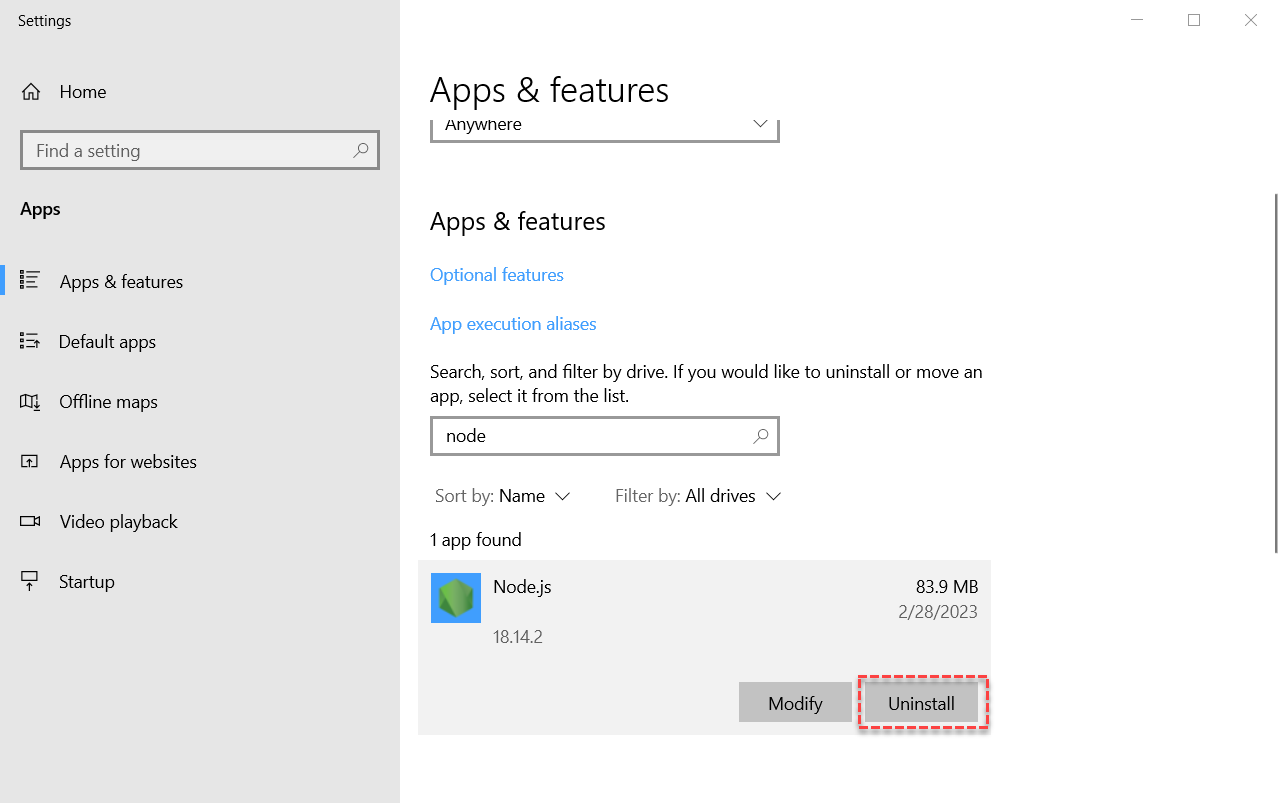
Task: Click the 1 app found text
Action: click(476, 540)
